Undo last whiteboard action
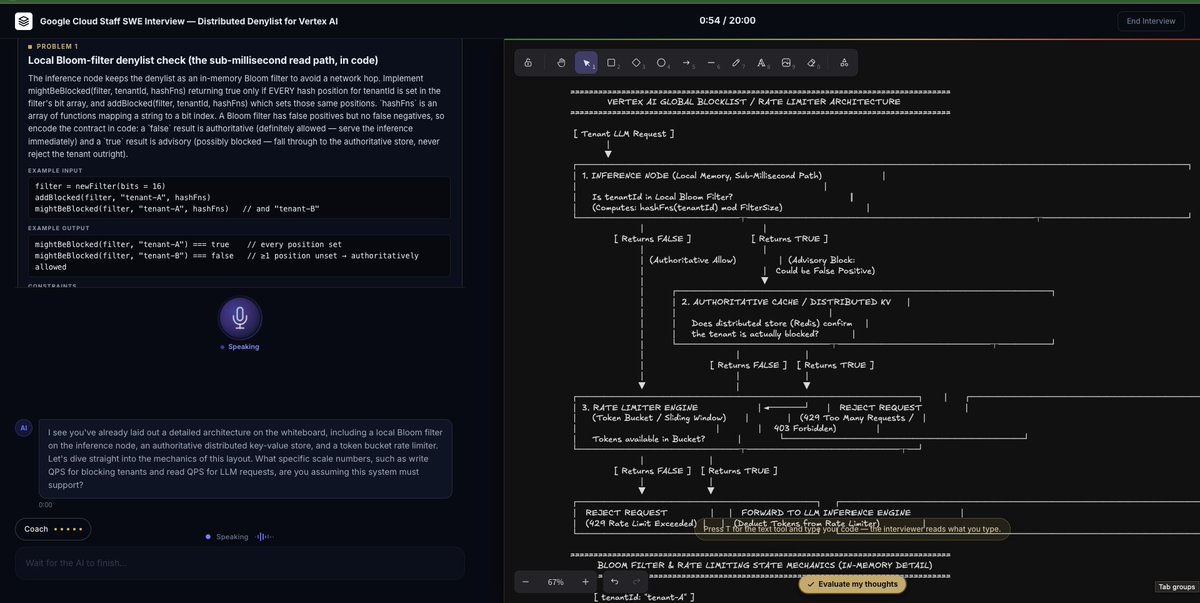 click(x=614, y=581)
